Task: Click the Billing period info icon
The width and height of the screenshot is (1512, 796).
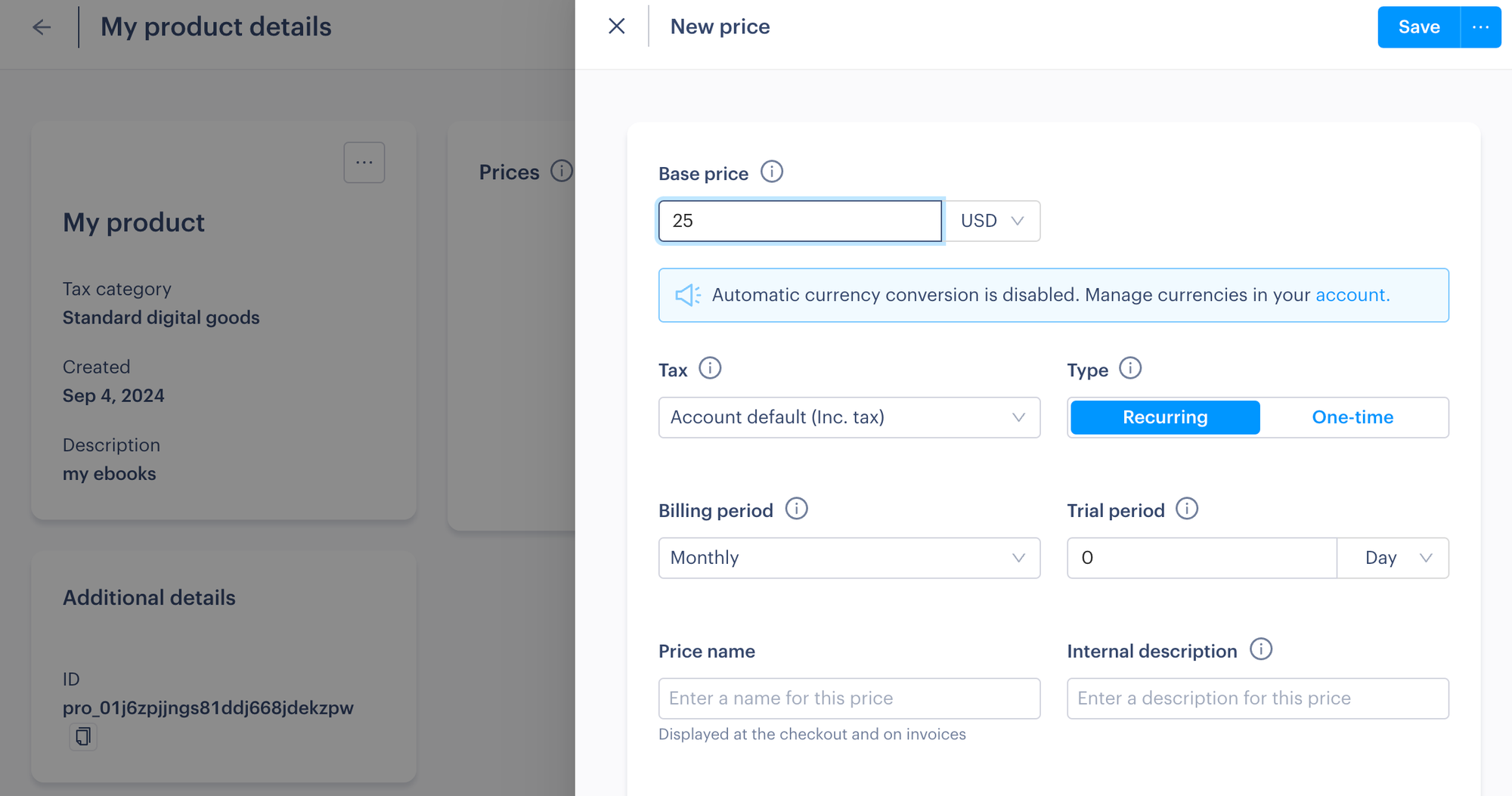Action: tap(797, 509)
